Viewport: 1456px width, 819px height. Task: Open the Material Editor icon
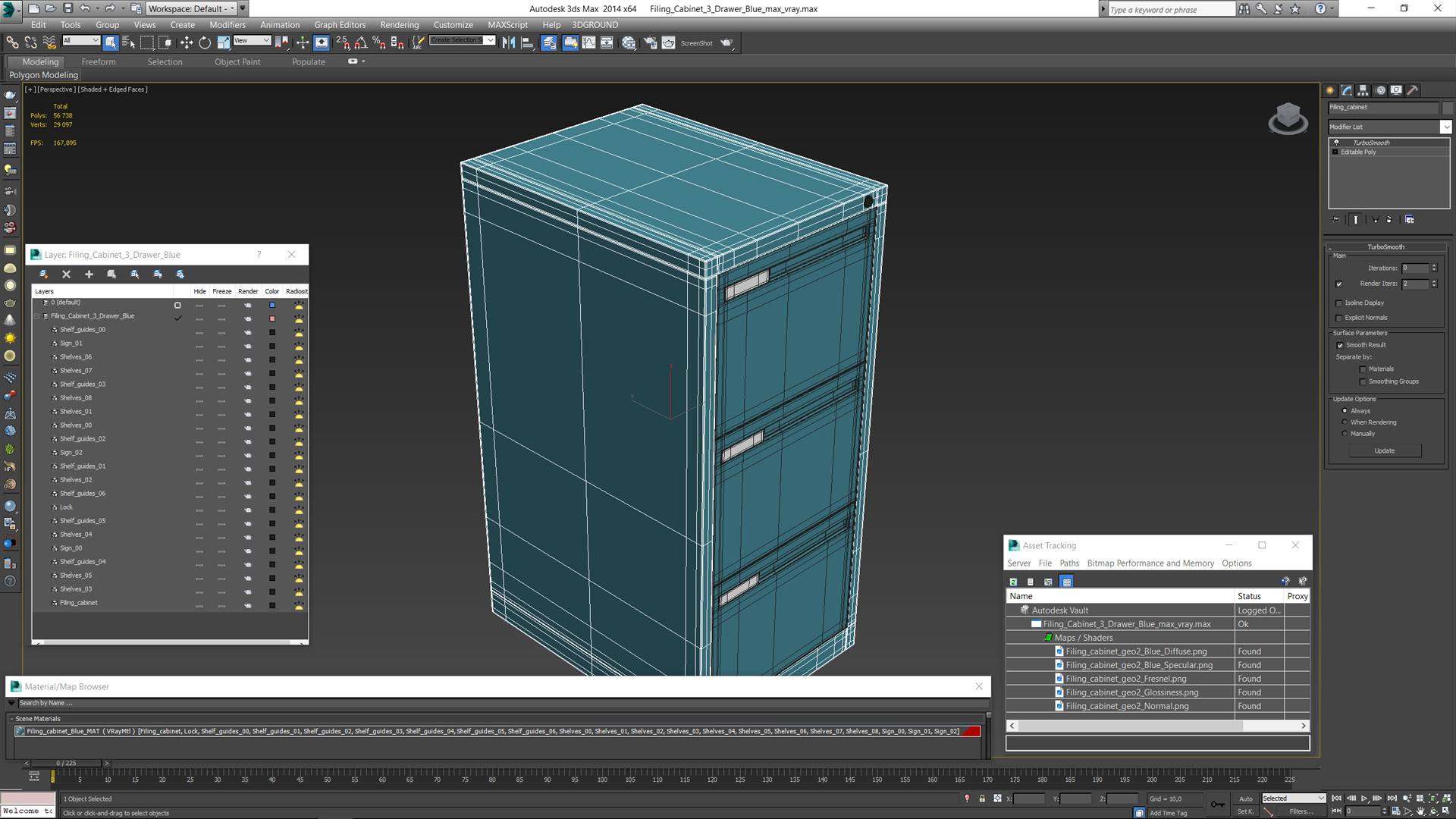[629, 43]
